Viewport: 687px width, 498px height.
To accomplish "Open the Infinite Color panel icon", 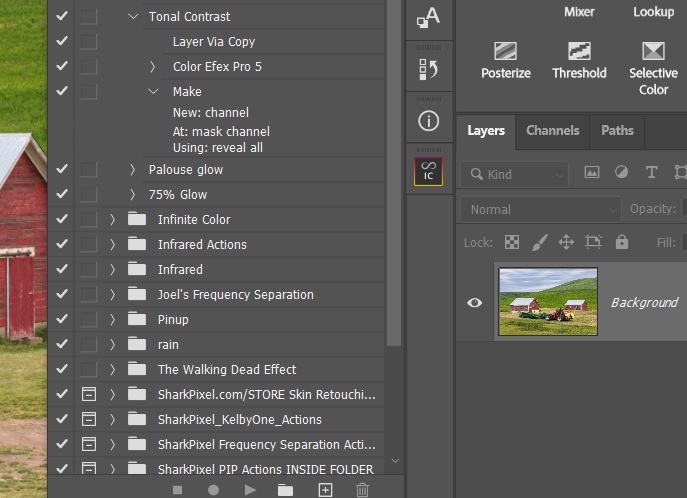I will (429, 172).
